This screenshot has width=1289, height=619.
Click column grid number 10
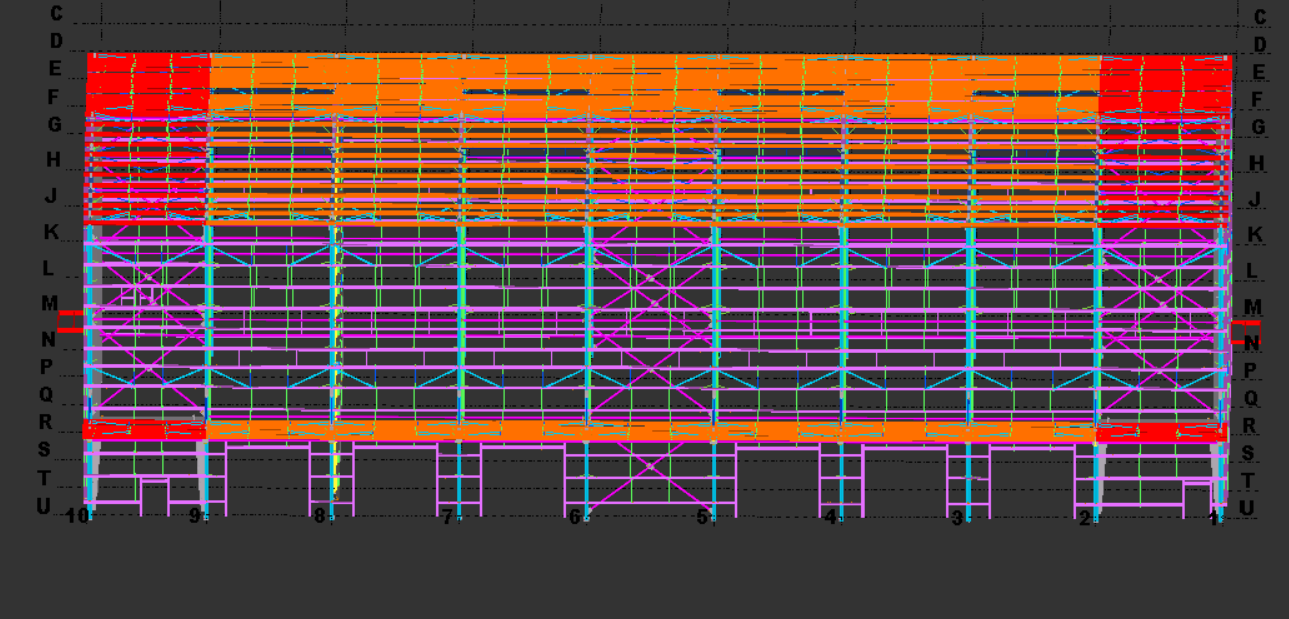[x=77, y=516]
